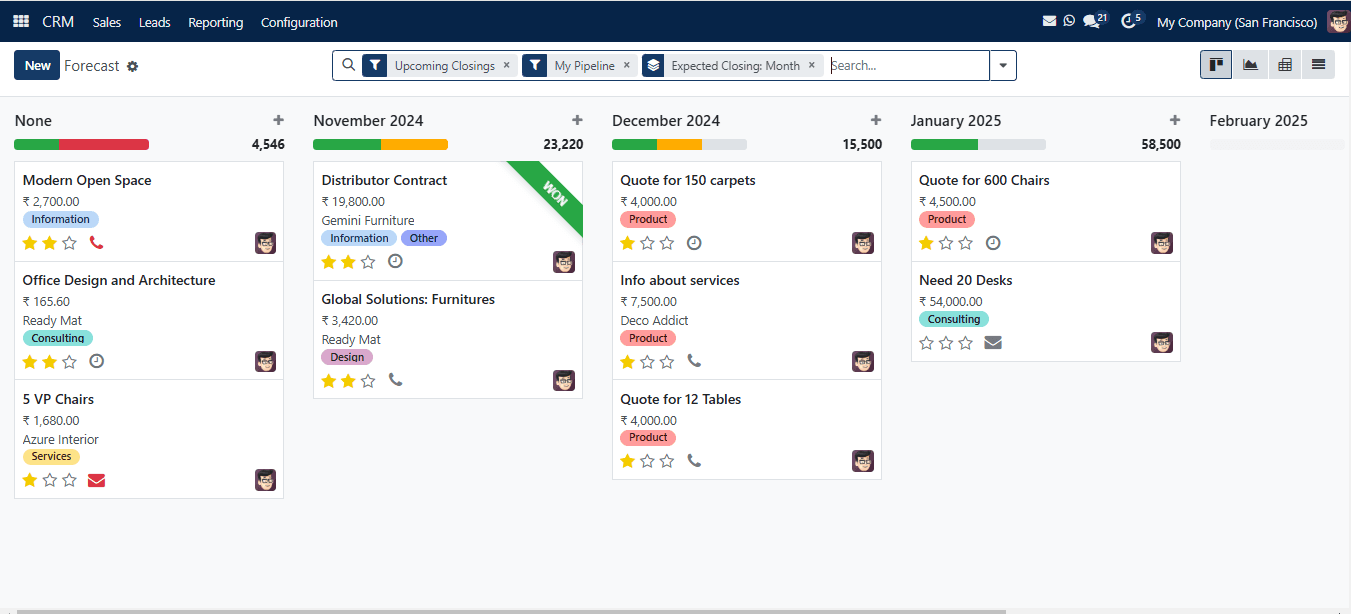The image size is (1351, 614).
Task: Click the plus icon in December 2024 column
Action: pyautogui.click(x=876, y=120)
